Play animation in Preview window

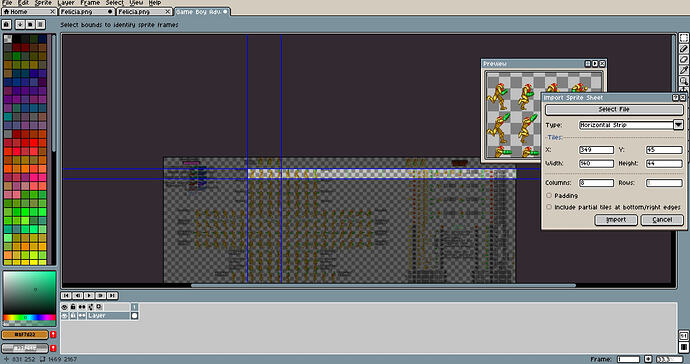pos(595,64)
